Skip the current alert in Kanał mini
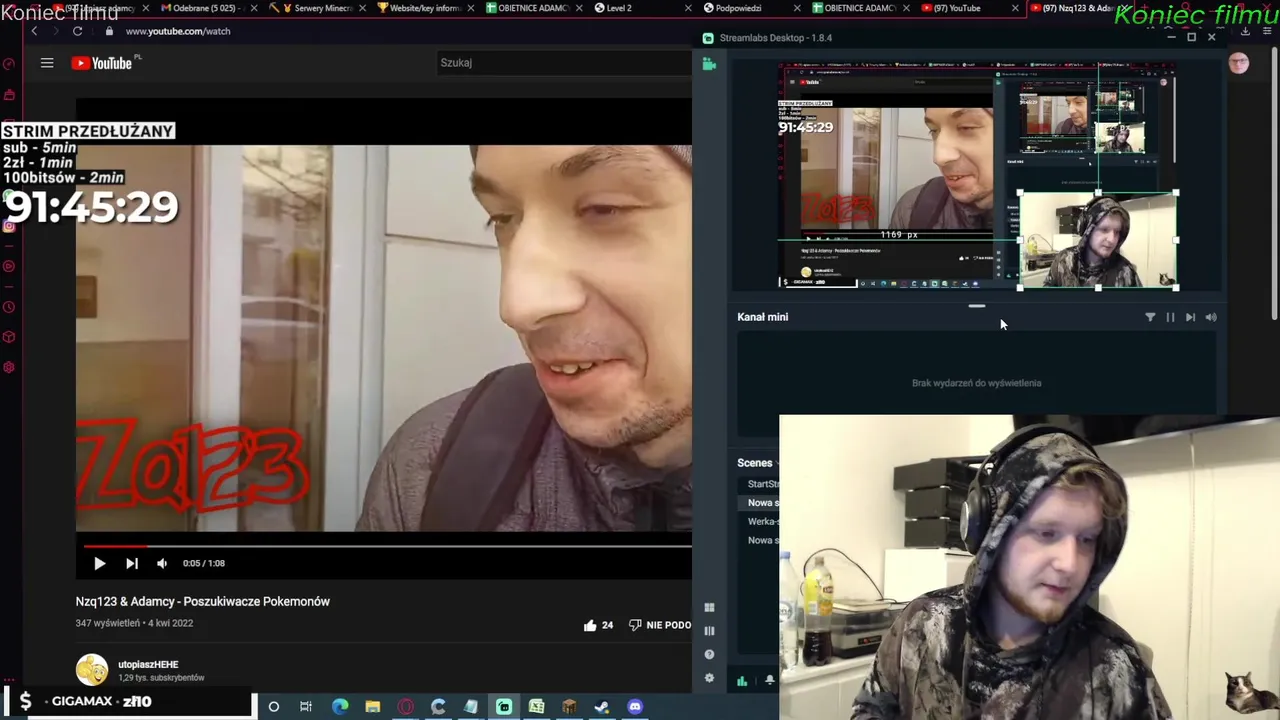The height and width of the screenshot is (720, 1280). [1190, 317]
